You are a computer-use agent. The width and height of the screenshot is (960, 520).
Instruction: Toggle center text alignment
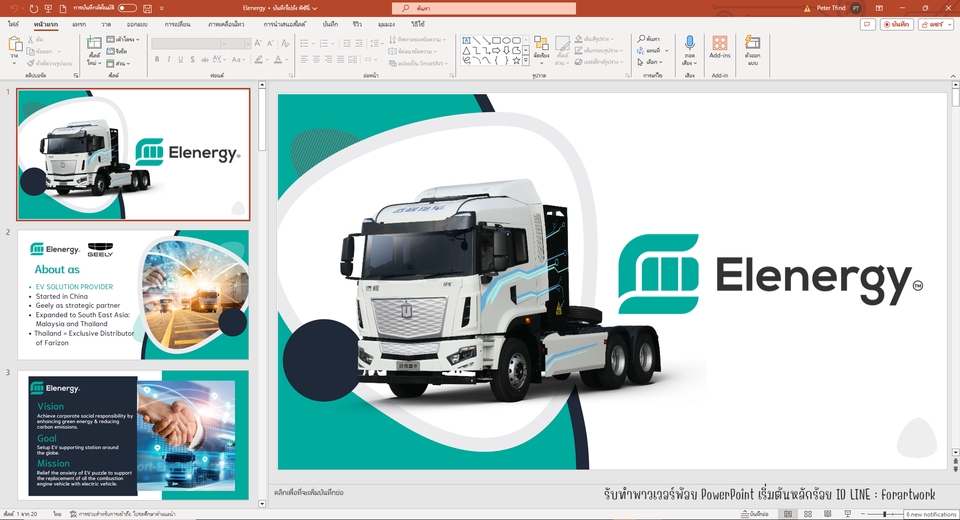pyautogui.click(x=317, y=59)
